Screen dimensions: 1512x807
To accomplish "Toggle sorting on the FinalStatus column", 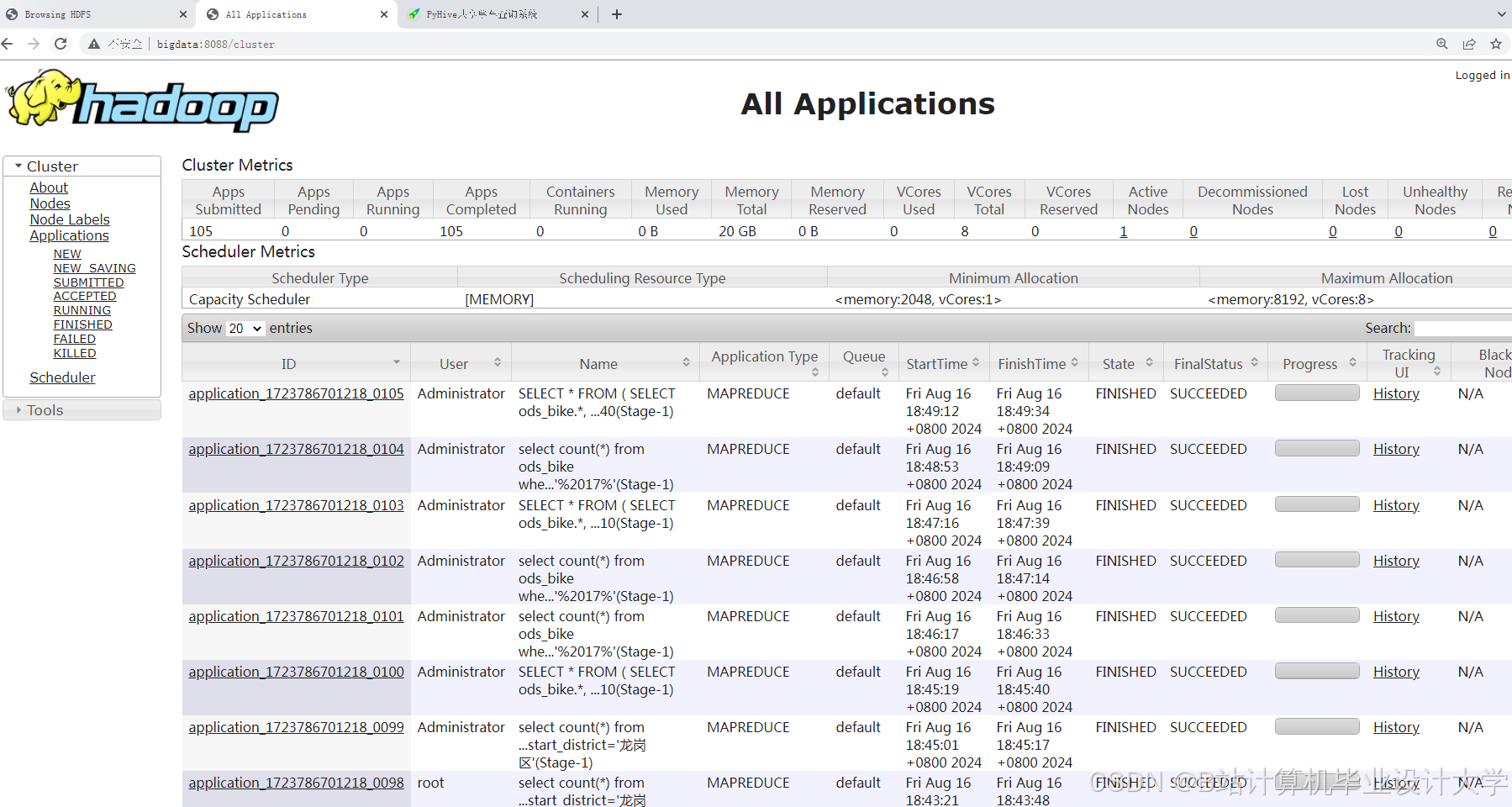I will coord(1208,362).
